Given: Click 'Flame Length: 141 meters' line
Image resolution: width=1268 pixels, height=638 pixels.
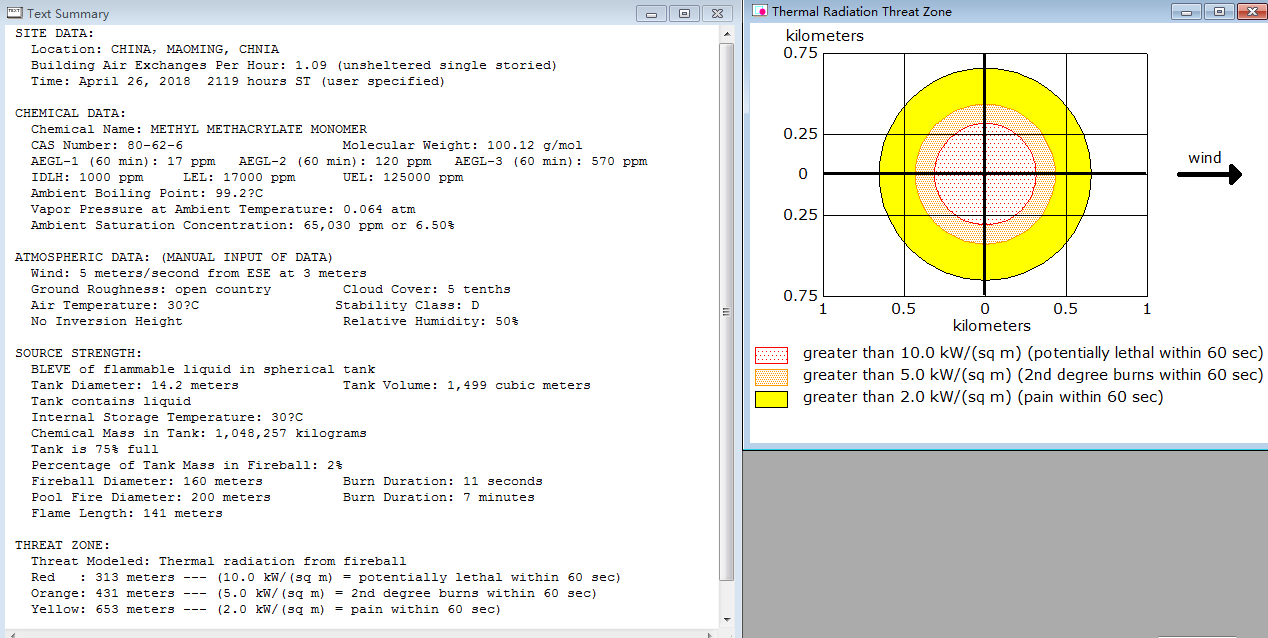Looking at the screenshot, I should 127,513.
